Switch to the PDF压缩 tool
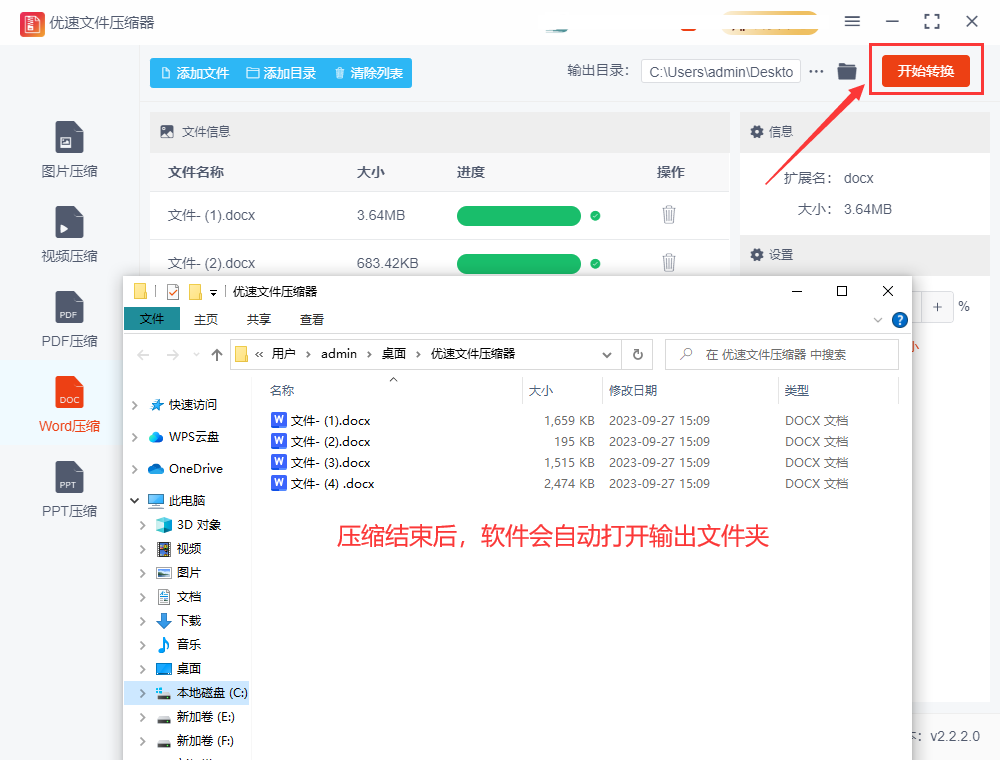 [x=69, y=308]
